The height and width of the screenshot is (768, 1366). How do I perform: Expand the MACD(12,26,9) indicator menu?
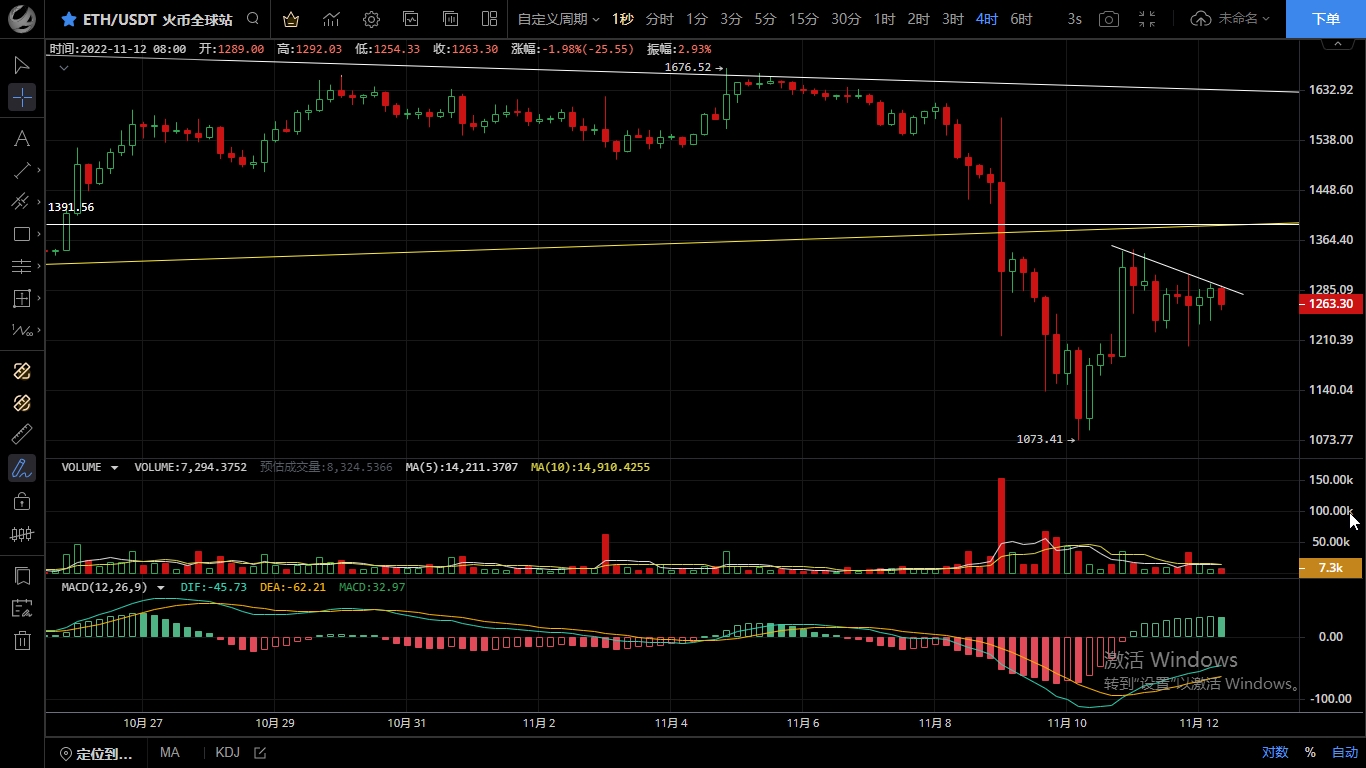[x=161, y=587]
